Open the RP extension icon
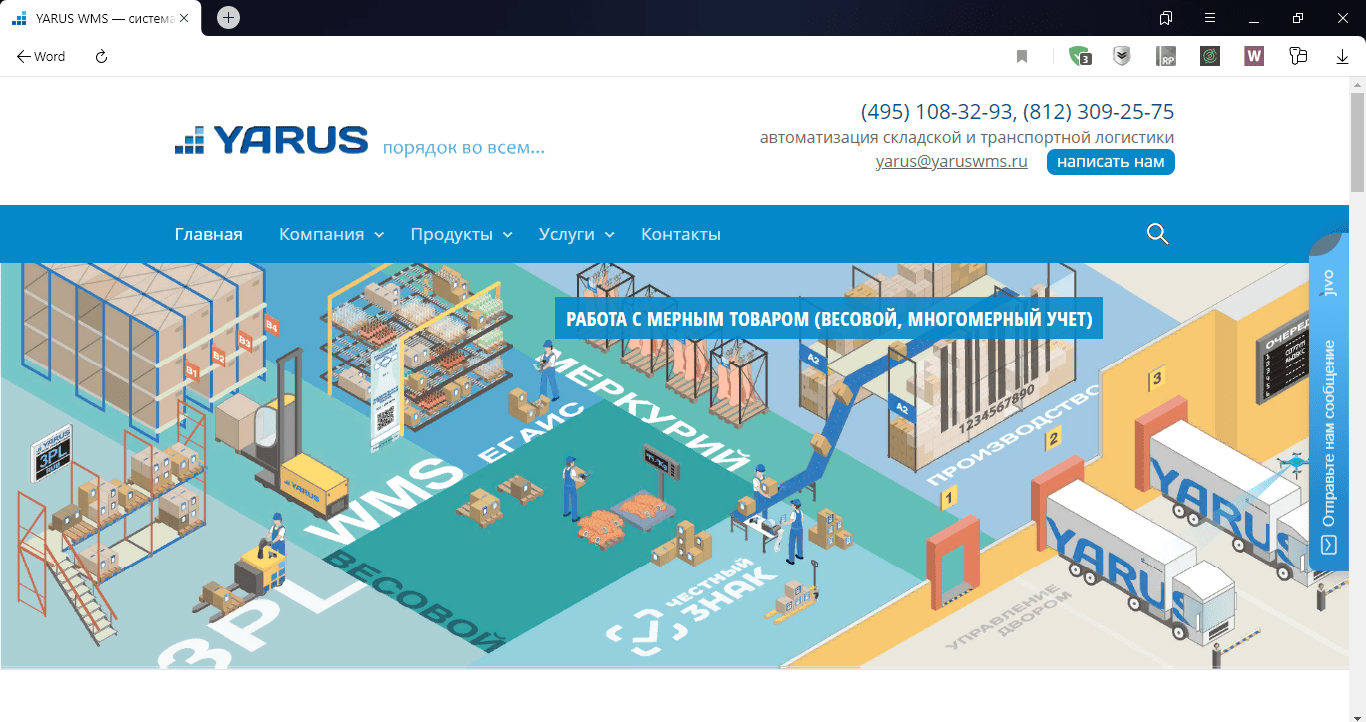 pyautogui.click(x=1166, y=57)
